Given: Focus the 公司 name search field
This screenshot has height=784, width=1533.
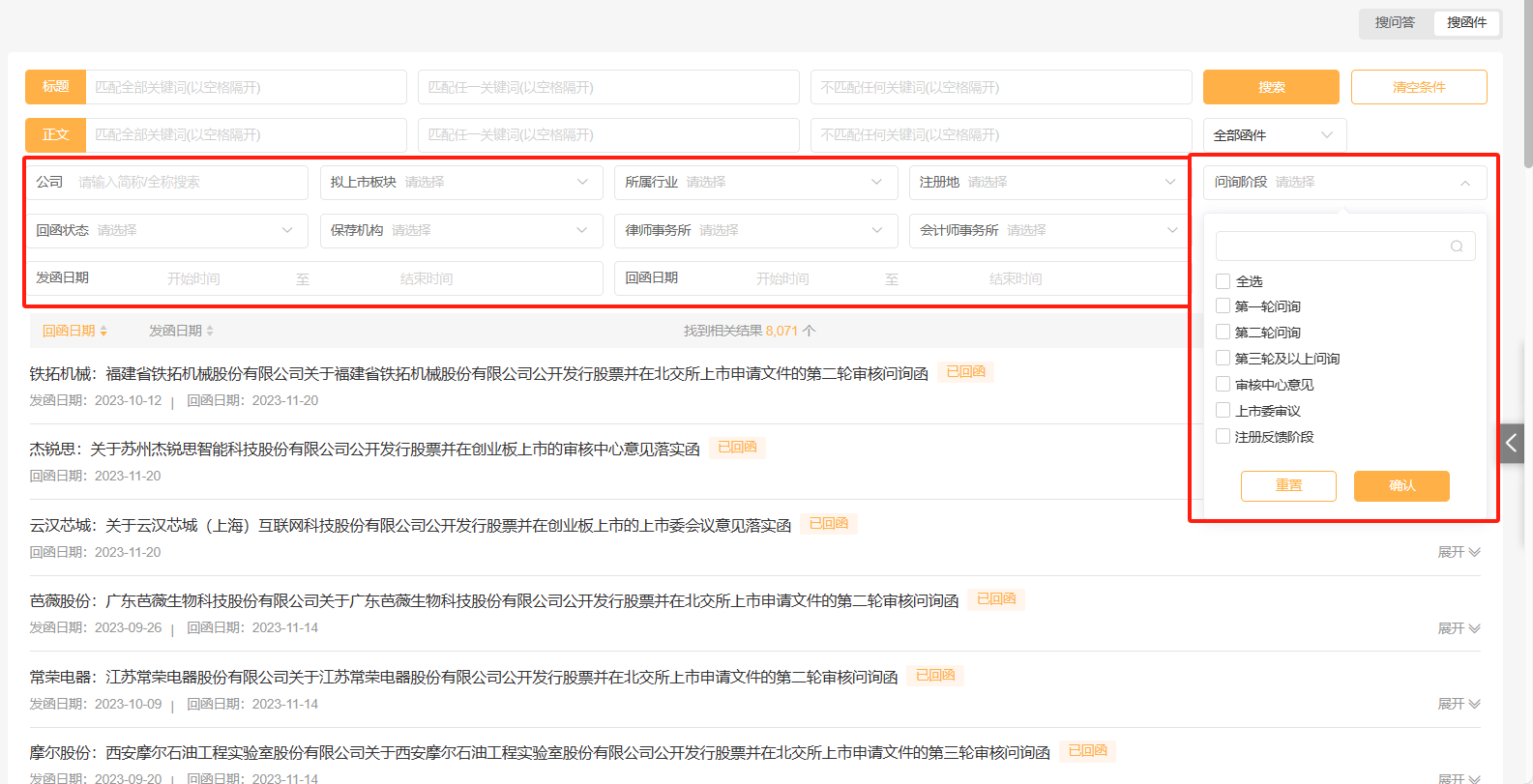Looking at the screenshot, I should [x=189, y=182].
